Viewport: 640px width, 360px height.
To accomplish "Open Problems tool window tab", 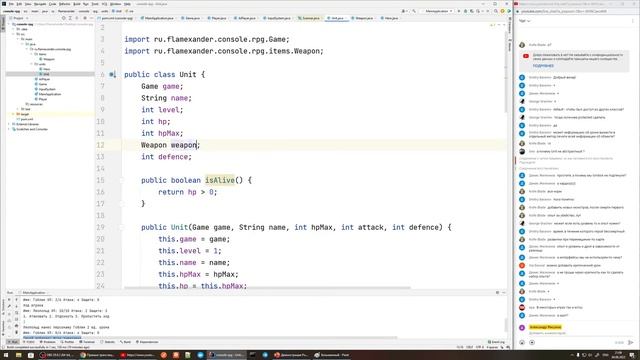I will coord(47,342).
